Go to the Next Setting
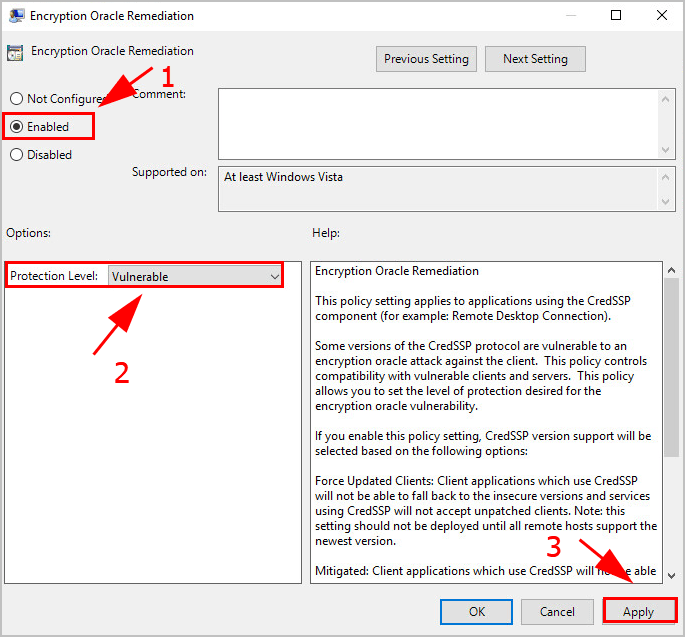This screenshot has height=637, width=685. pyautogui.click(x=535, y=59)
